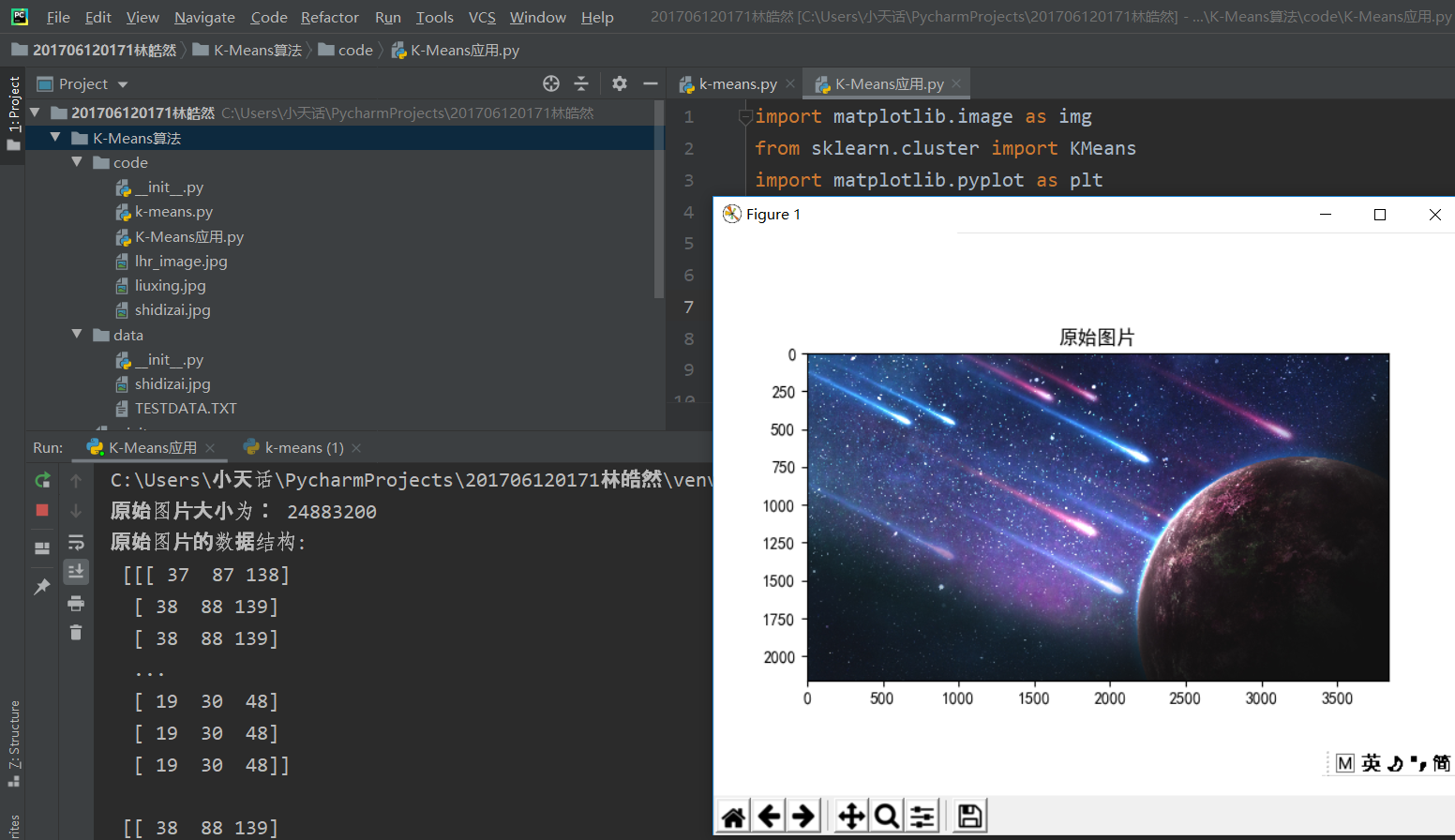Hide the Project tool window
1455x840 pixels.
click(651, 83)
